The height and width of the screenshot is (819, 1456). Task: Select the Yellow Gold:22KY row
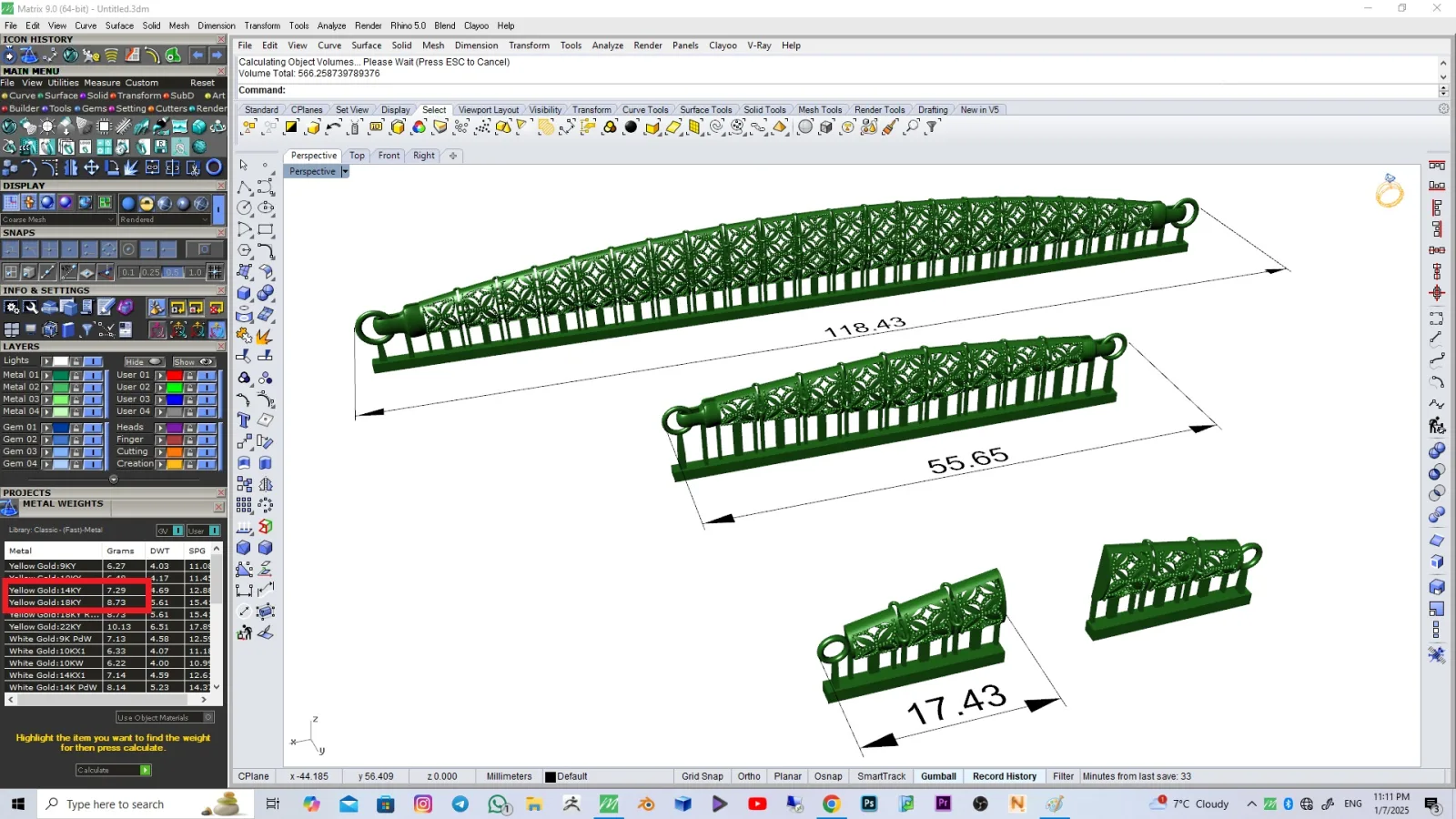109,627
